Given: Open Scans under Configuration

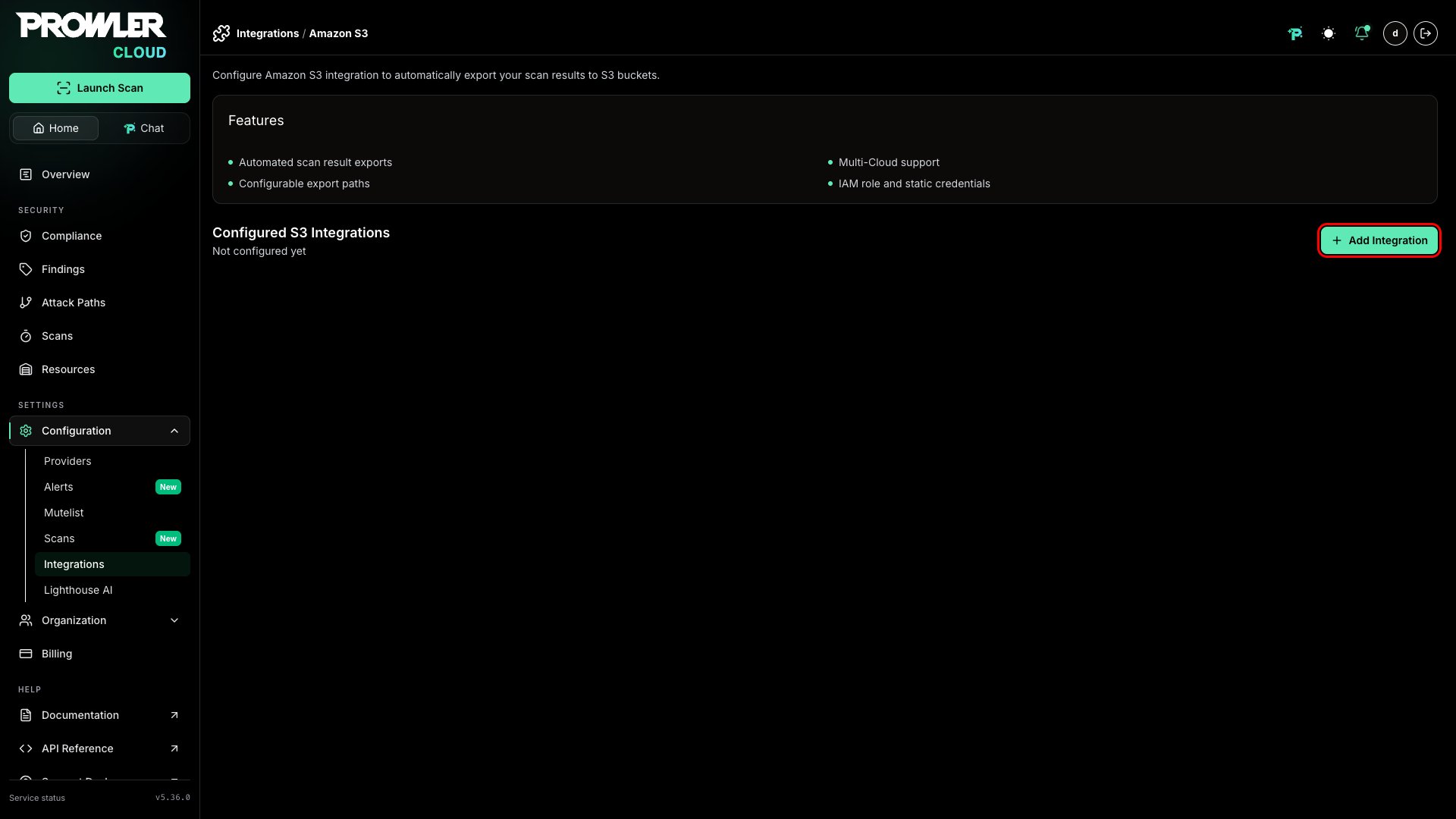Looking at the screenshot, I should point(112,538).
